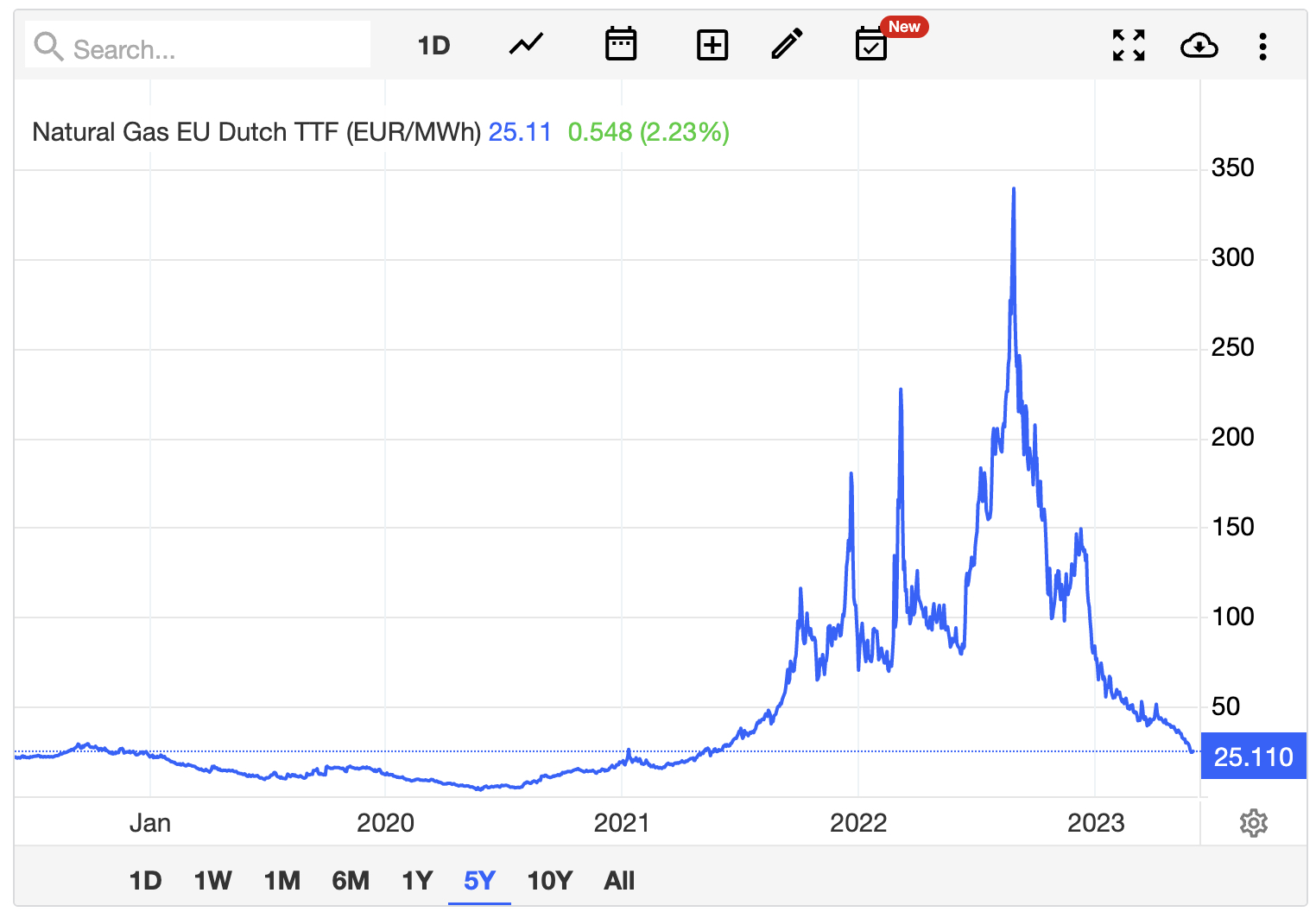Open chart settings gear icon
The image size is (1316, 912).
click(x=1253, y=823)
